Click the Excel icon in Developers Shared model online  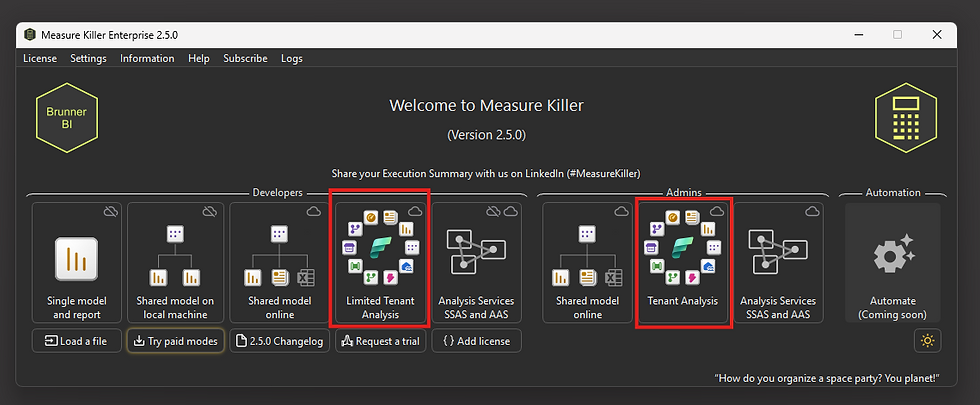tap(306, 277)
